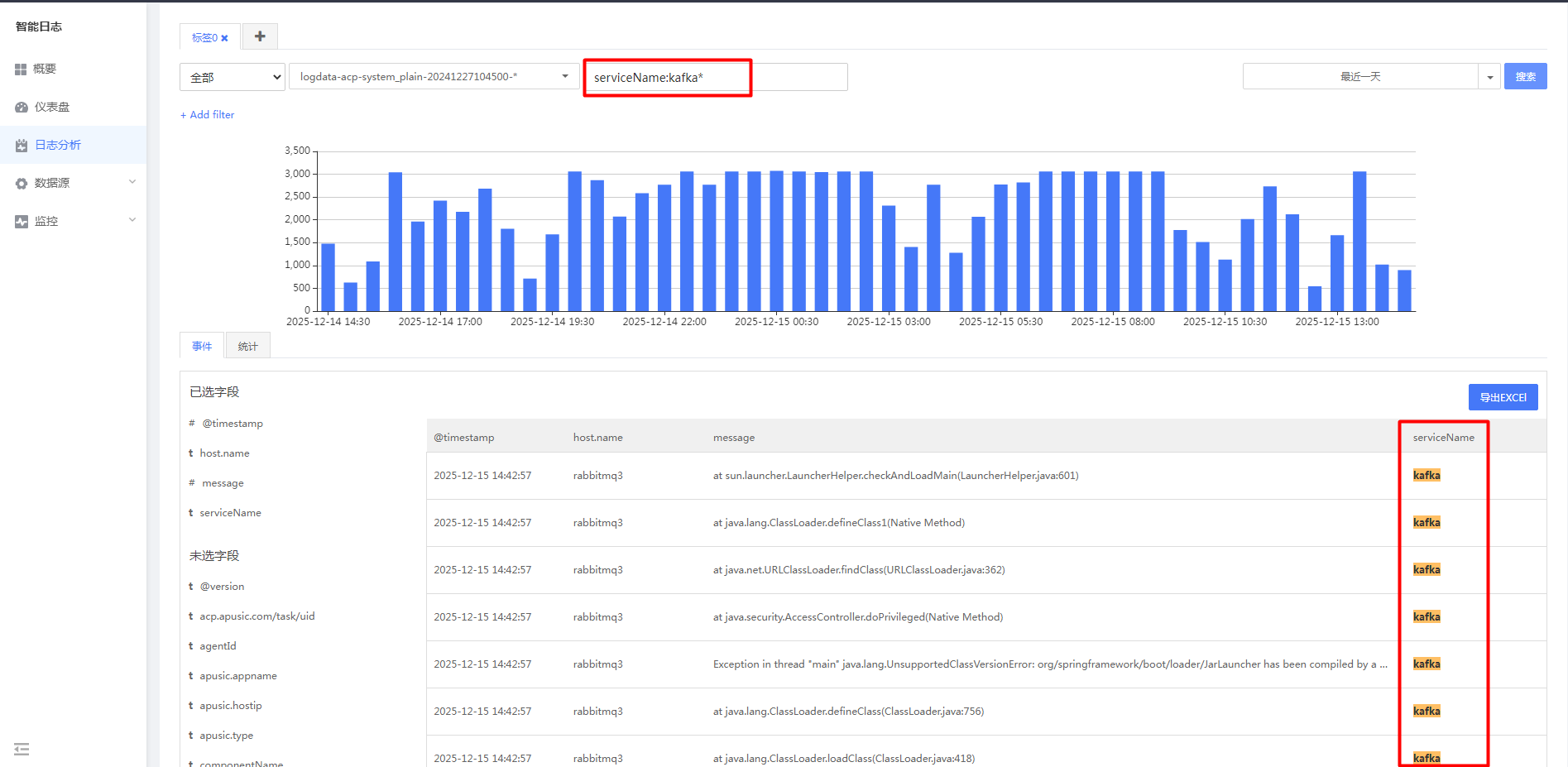
Task: Select the host.name selected field
Action: click(224, 453)
